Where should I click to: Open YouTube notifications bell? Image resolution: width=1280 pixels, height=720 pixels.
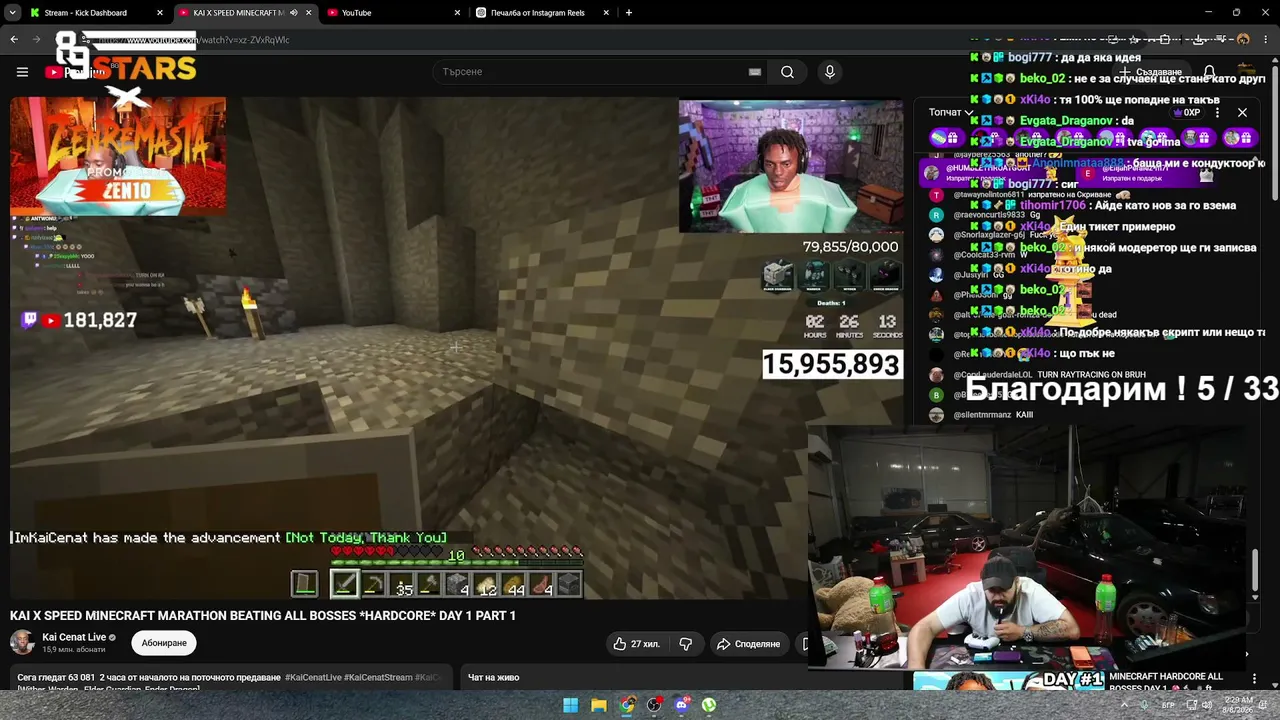click(x=1209, y=72)
